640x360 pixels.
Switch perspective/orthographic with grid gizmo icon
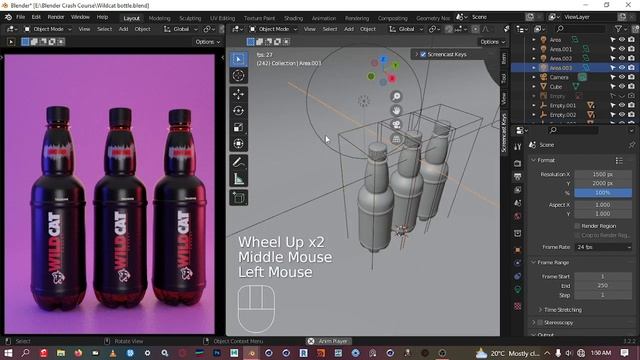pos(396,139)
